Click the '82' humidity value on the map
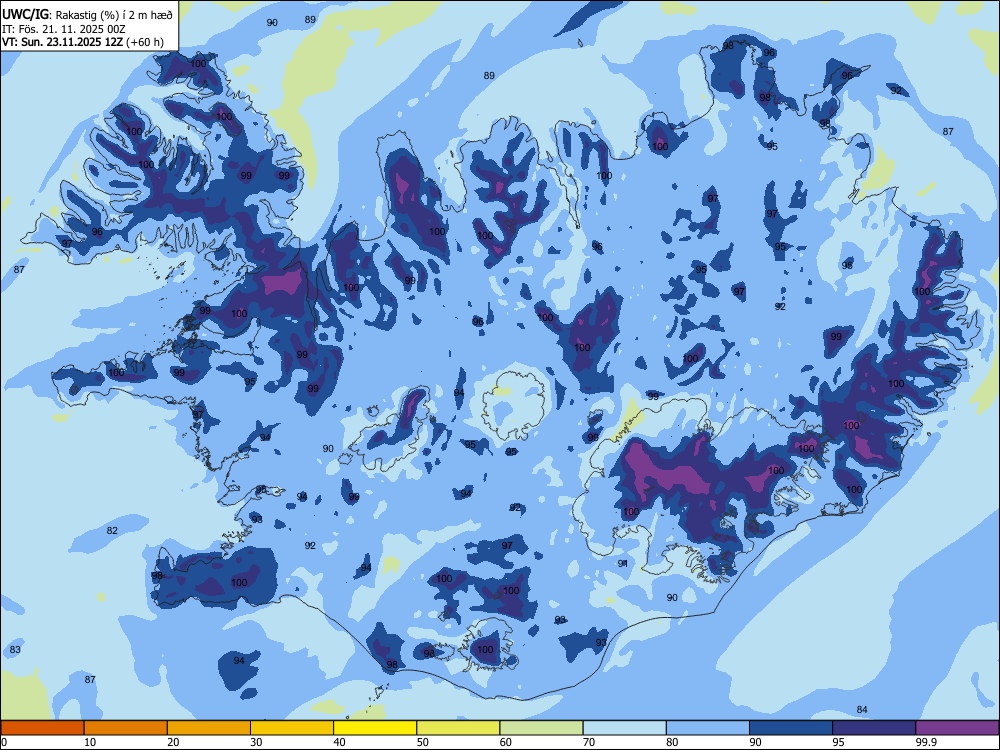 112,531
